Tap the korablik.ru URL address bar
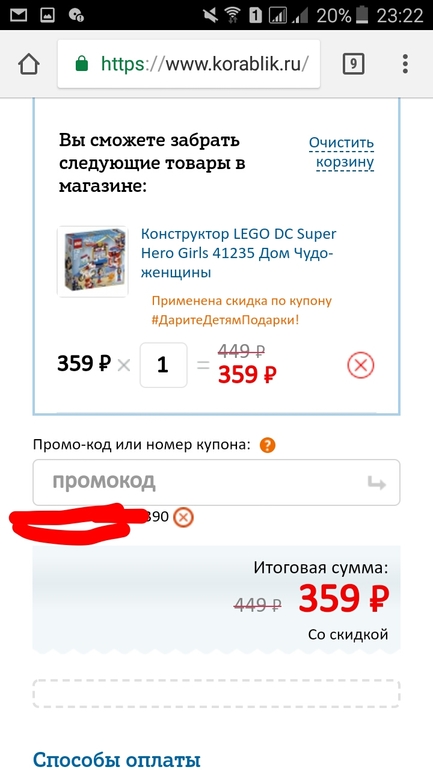 pyautogui.click(x=189, y=64)
